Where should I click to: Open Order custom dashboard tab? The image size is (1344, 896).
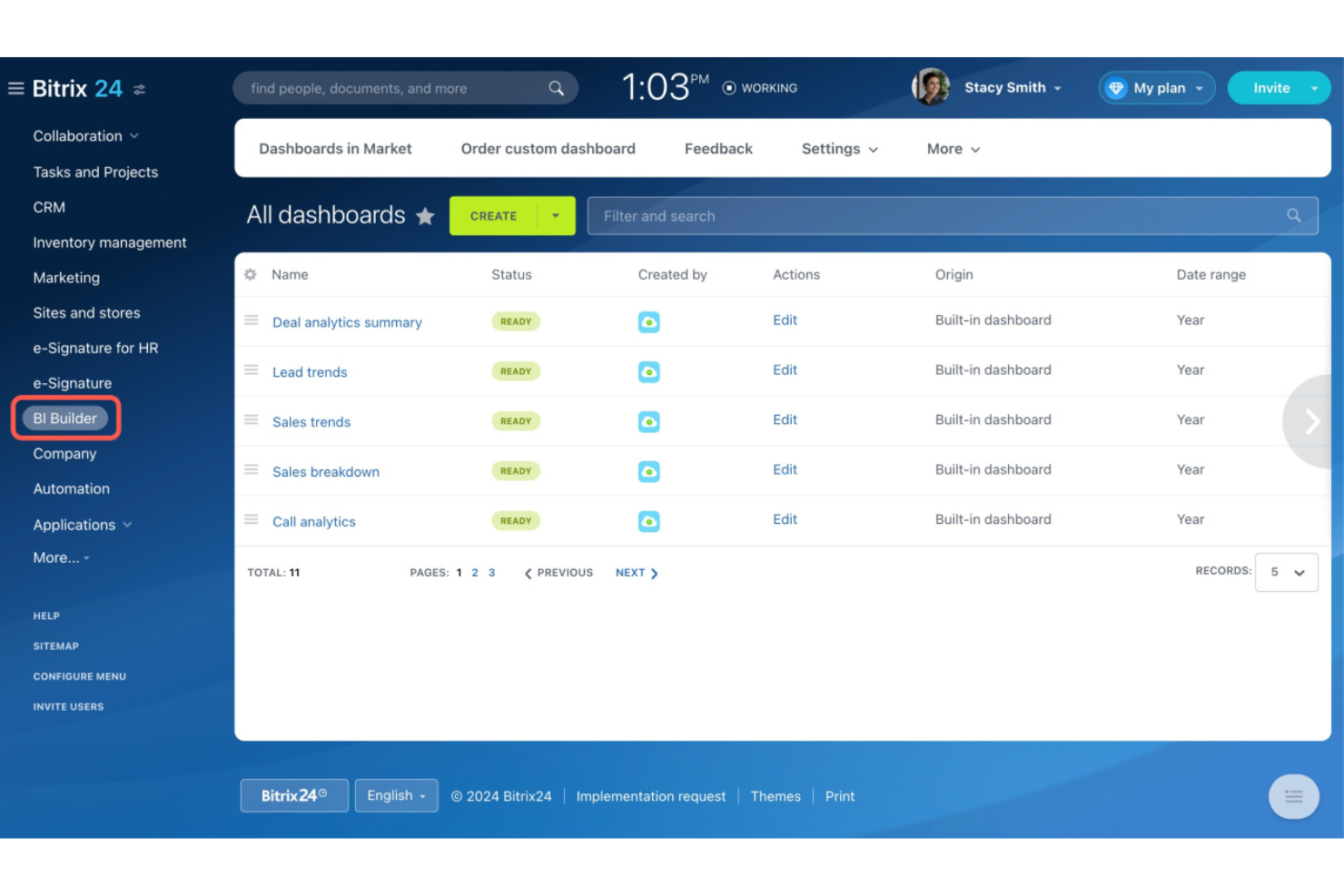pos(548,149)
